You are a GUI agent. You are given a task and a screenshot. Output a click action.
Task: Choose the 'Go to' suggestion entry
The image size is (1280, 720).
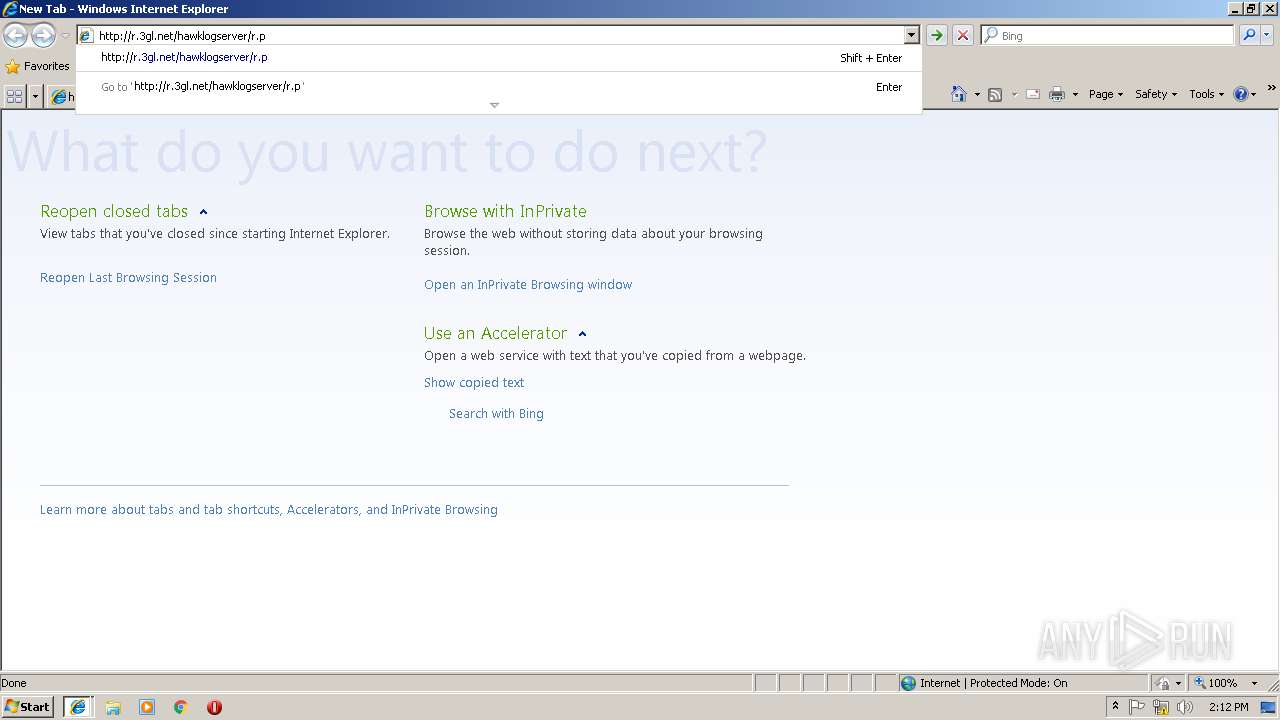tap(498, 87)
